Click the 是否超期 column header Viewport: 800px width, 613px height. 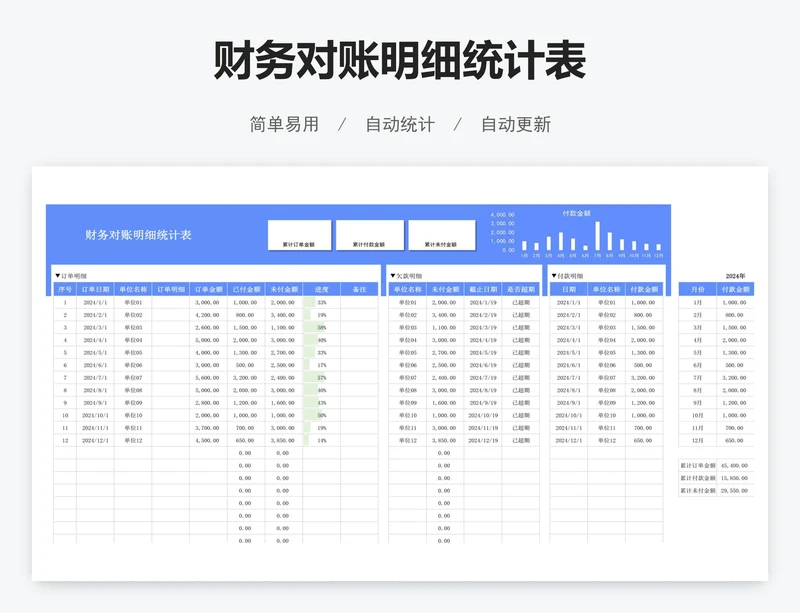(x=521, y=289)
